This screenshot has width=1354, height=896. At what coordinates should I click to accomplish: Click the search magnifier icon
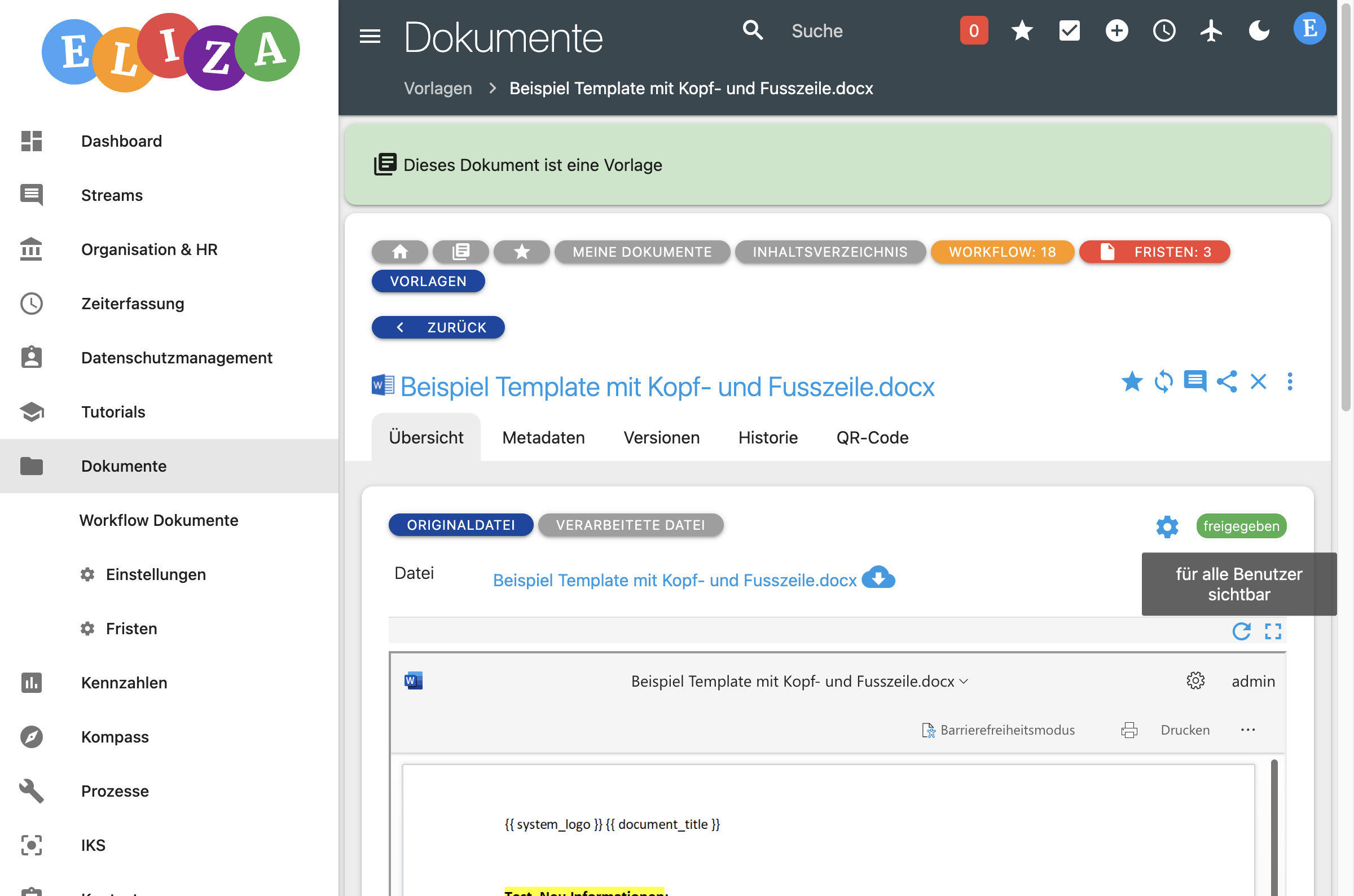pyautogui.click(x=753, y=30)
